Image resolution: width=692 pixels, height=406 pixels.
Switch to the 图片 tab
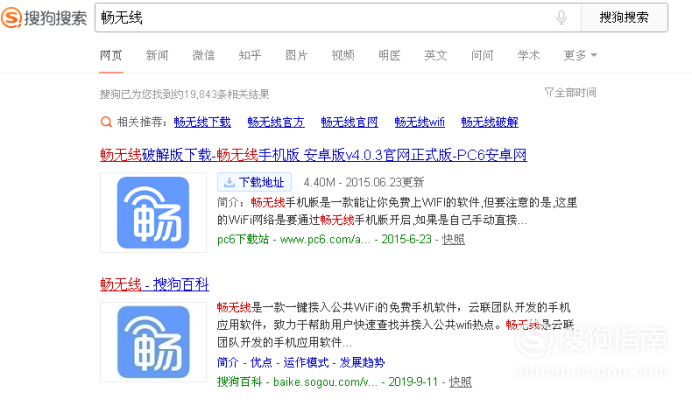296,55
